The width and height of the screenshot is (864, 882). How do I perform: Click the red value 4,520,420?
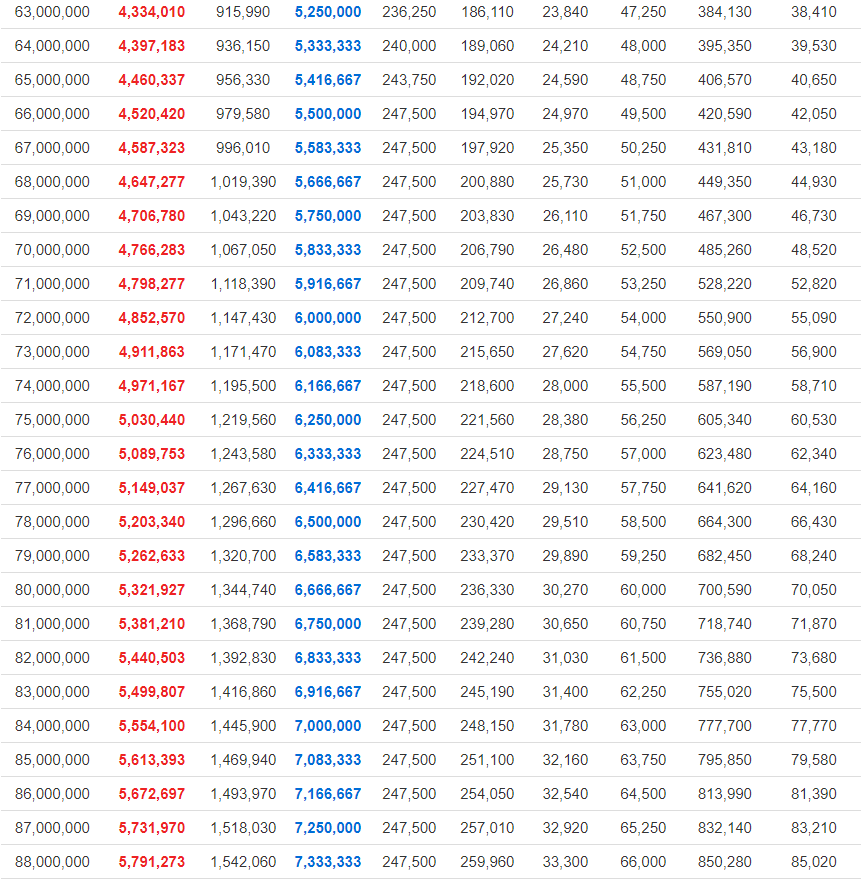[152, 114]
